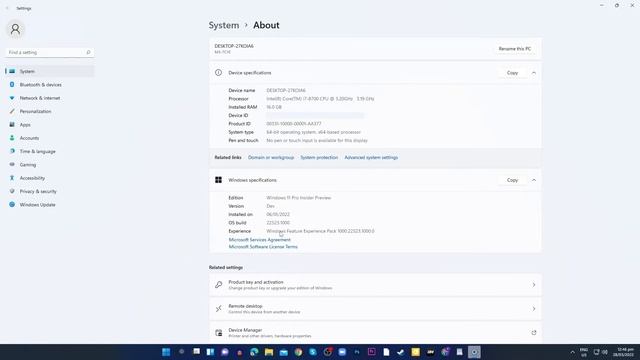Open Accounts settings
640x360 pixels.
click(49, 138)
